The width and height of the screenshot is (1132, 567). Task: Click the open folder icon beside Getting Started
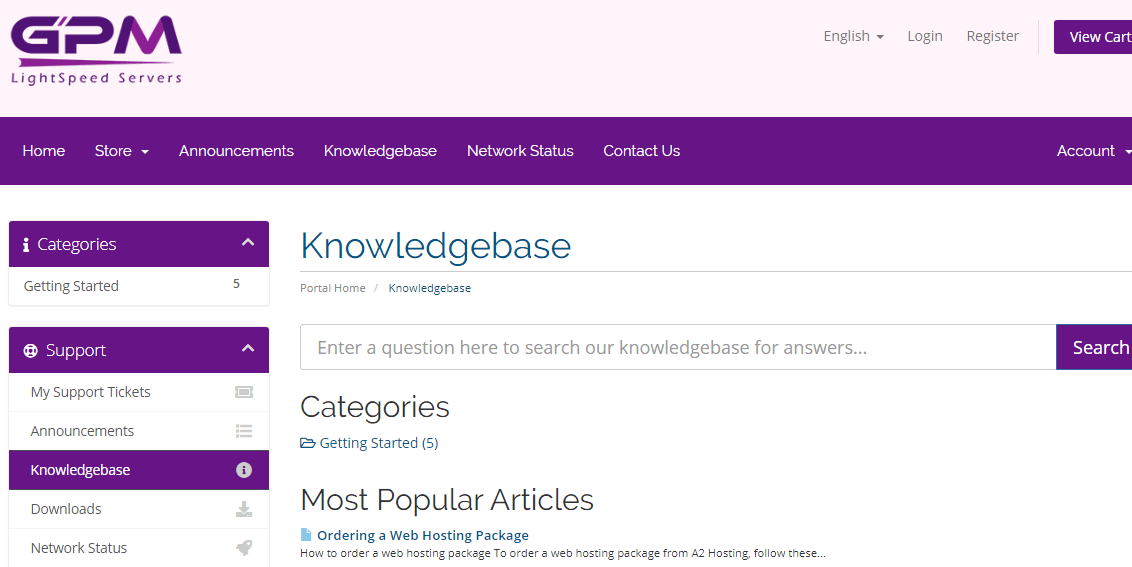coord(308,443)
